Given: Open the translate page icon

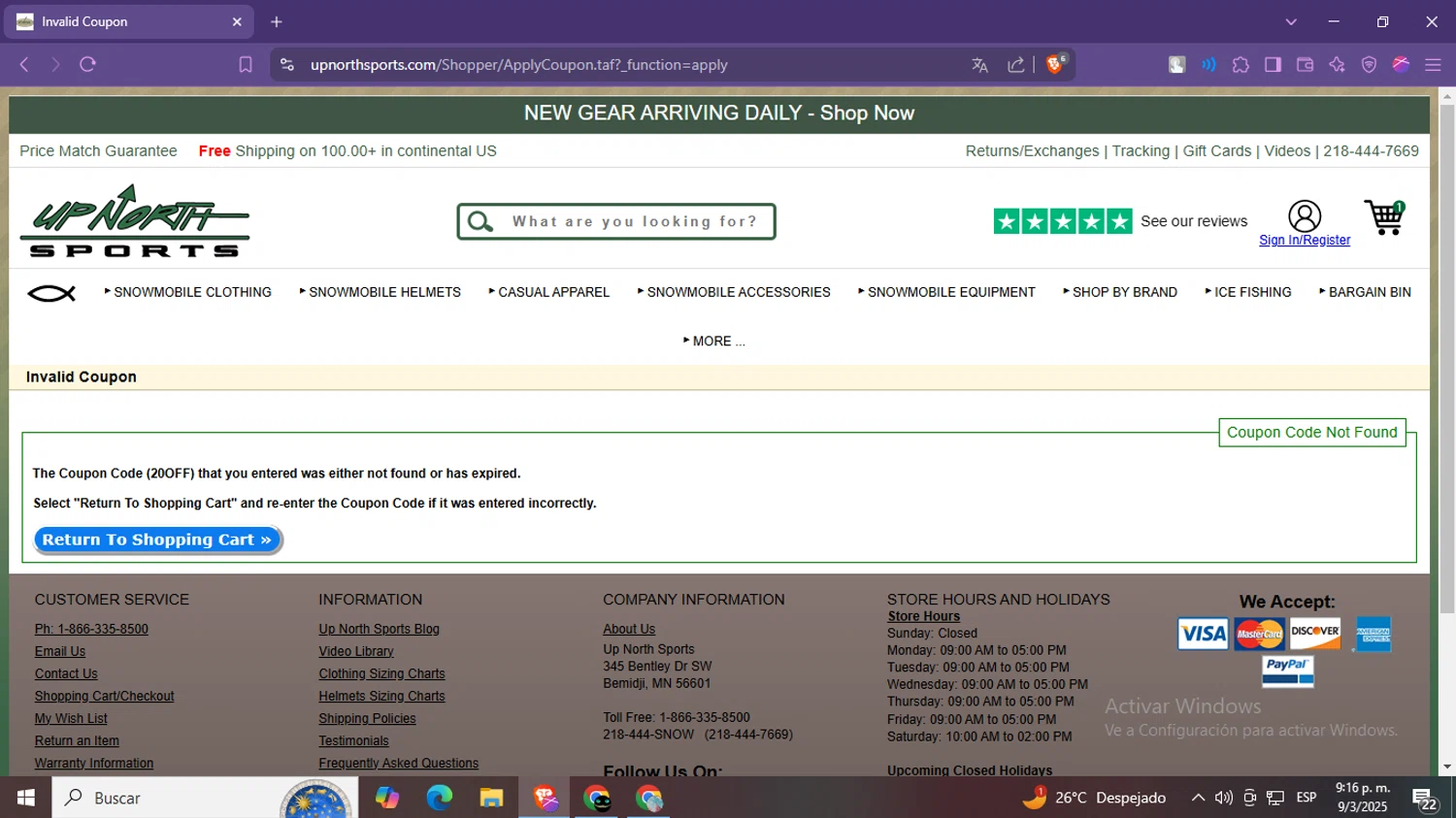Looking at the screenshot, I should coord(979,65).
